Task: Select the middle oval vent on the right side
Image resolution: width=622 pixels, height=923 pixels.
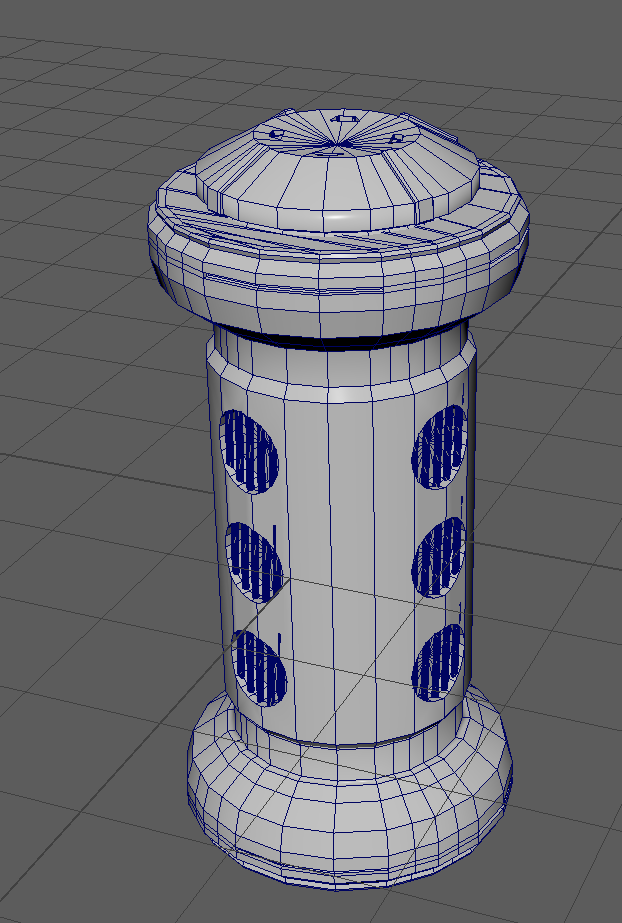Action: (438, 557)
